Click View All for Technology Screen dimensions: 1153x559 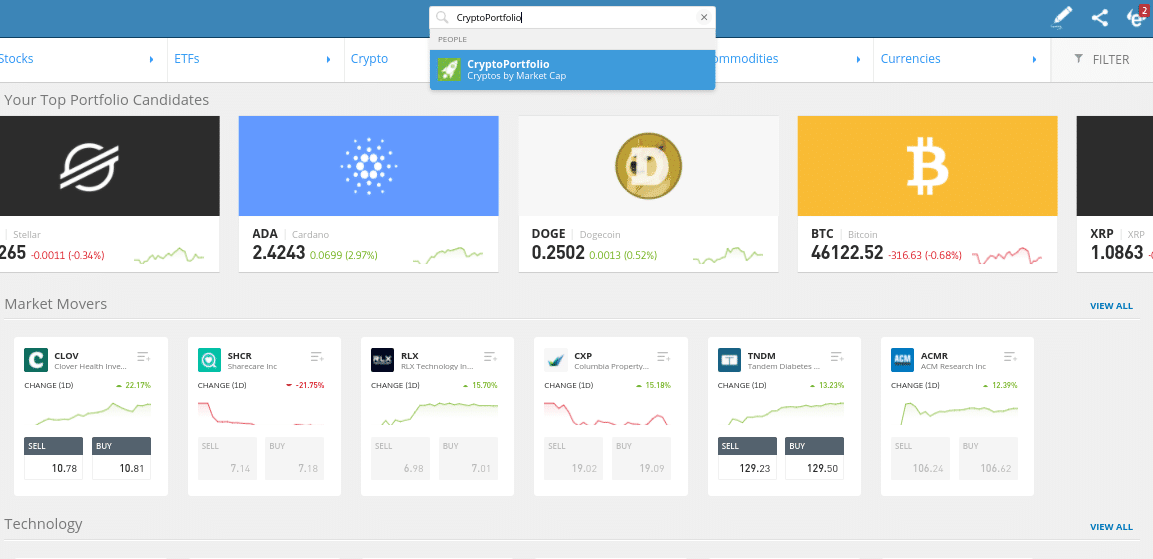[1111, 527]
